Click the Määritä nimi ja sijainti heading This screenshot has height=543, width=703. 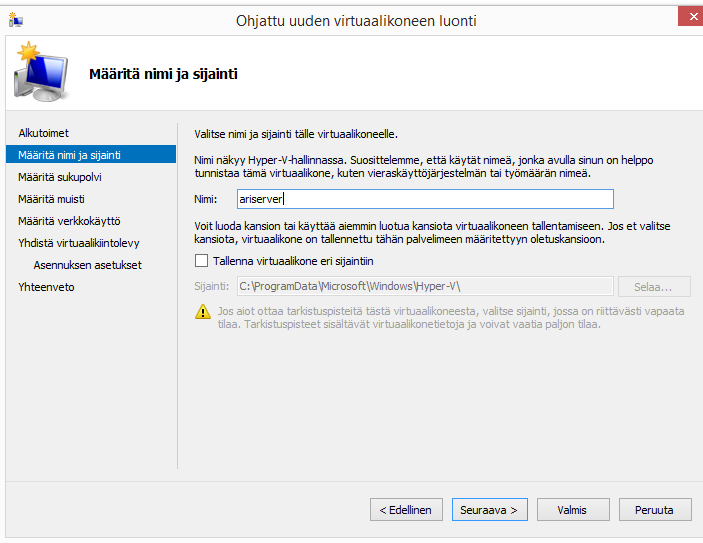[x=163, y=74]
